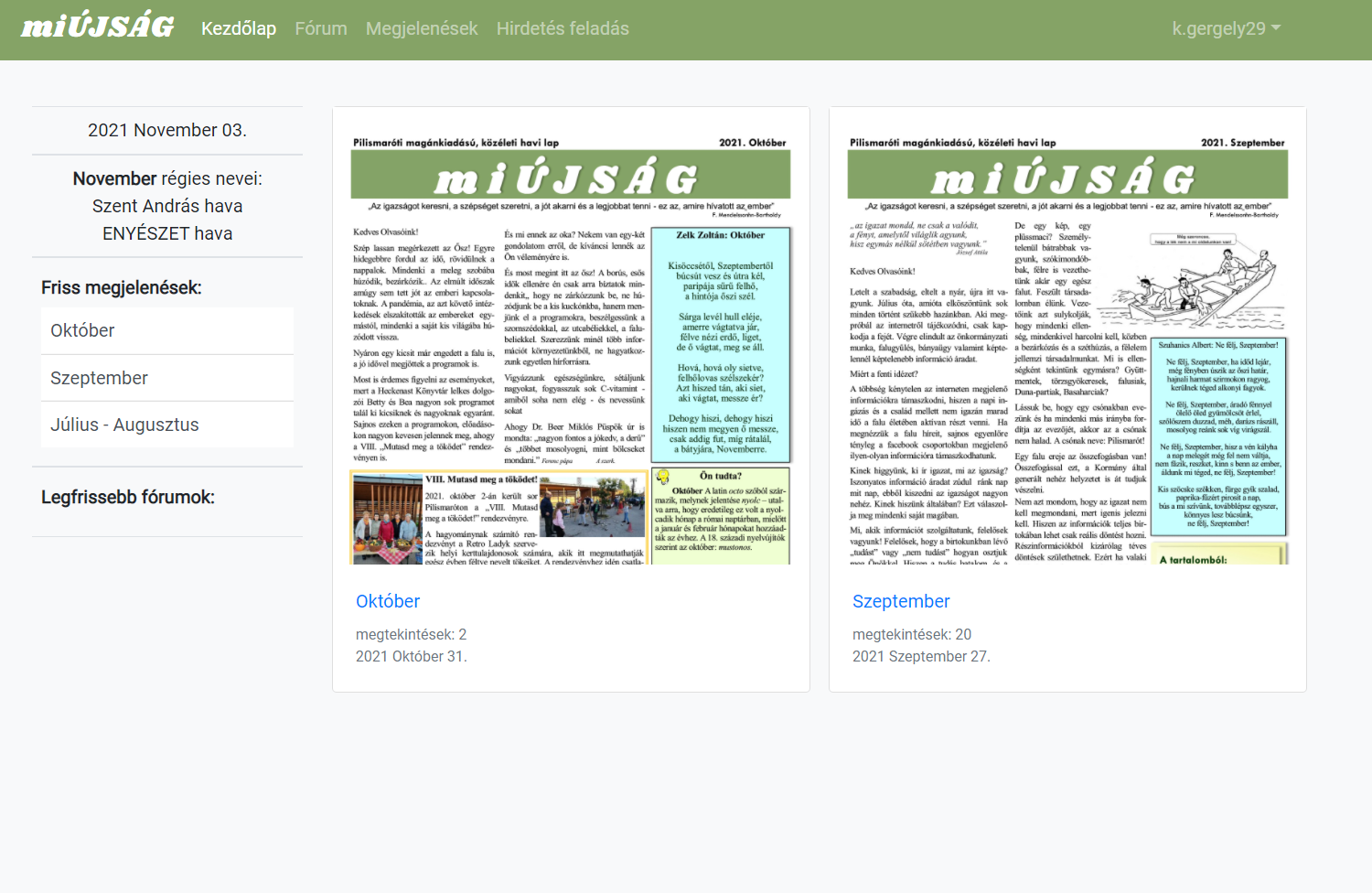The image size is (1372, 893).
Task: Click the date text 2021 November 03.
Action: 167,130
